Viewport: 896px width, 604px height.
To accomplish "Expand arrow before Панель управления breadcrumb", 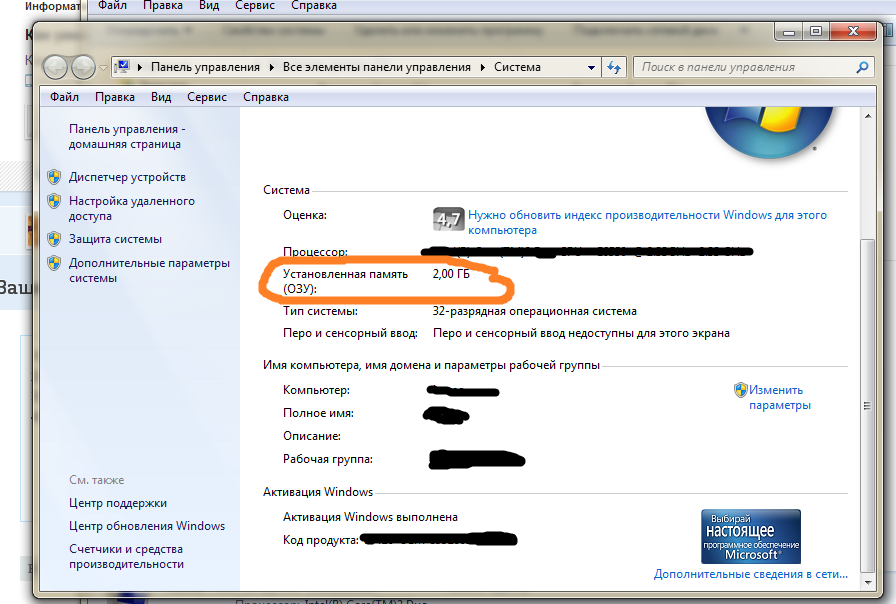I will click(139, 67).
